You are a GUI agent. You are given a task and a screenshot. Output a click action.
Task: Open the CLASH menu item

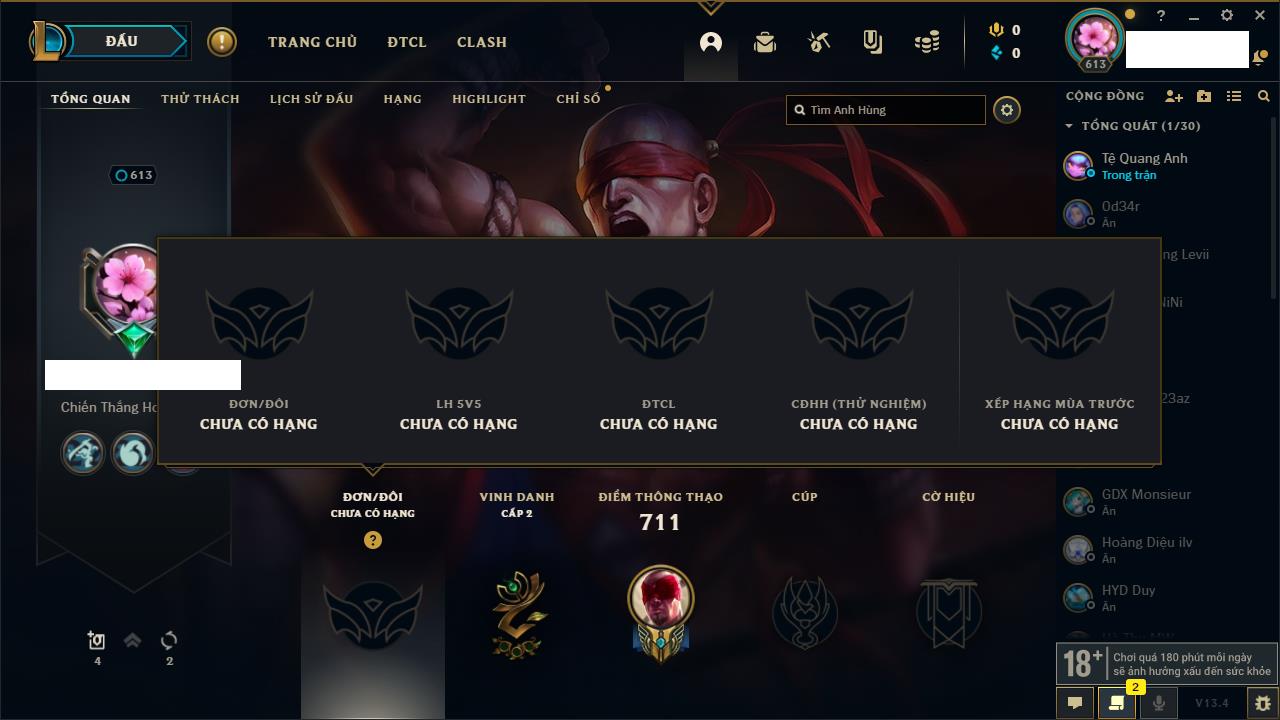point(482,42)
